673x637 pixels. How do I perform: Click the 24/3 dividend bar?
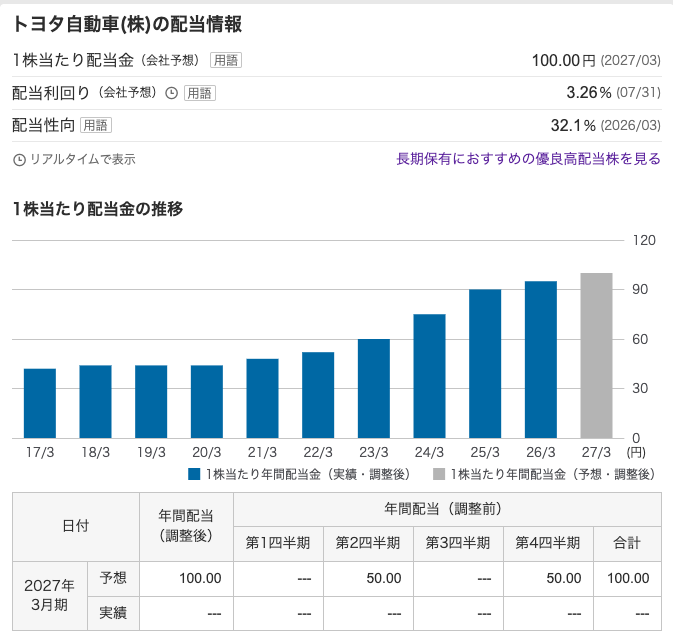pyautogui.click(x=430, y=376)
